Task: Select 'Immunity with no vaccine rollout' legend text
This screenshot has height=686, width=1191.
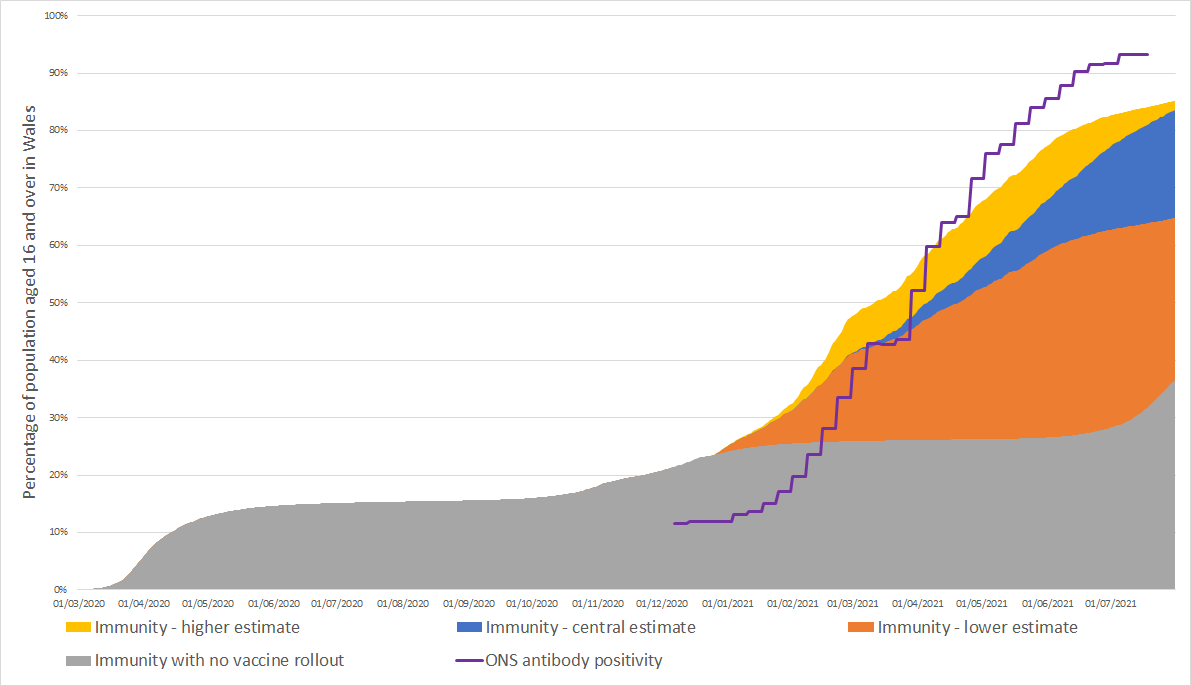Action: pos(219,661)
